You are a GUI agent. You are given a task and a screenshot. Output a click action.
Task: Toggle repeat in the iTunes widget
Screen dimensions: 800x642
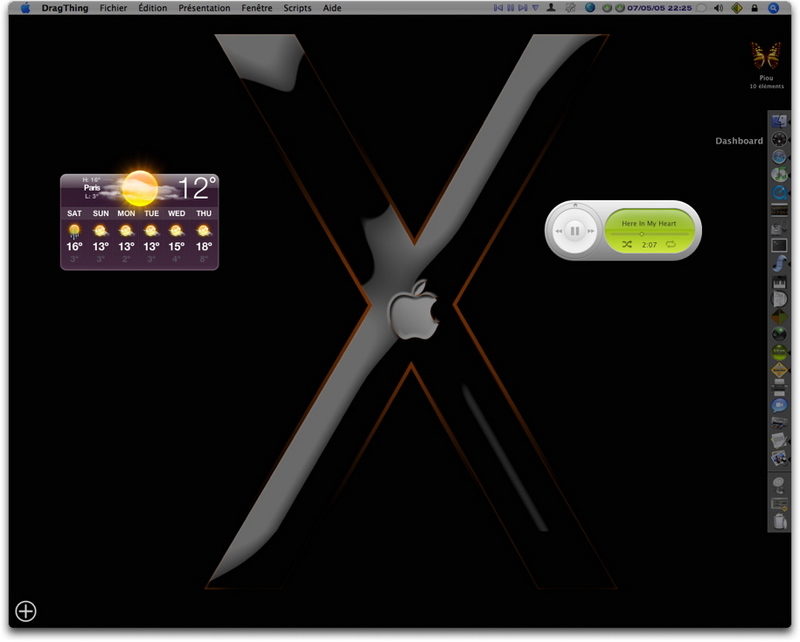pyautogui.click(x=671, y=245)
